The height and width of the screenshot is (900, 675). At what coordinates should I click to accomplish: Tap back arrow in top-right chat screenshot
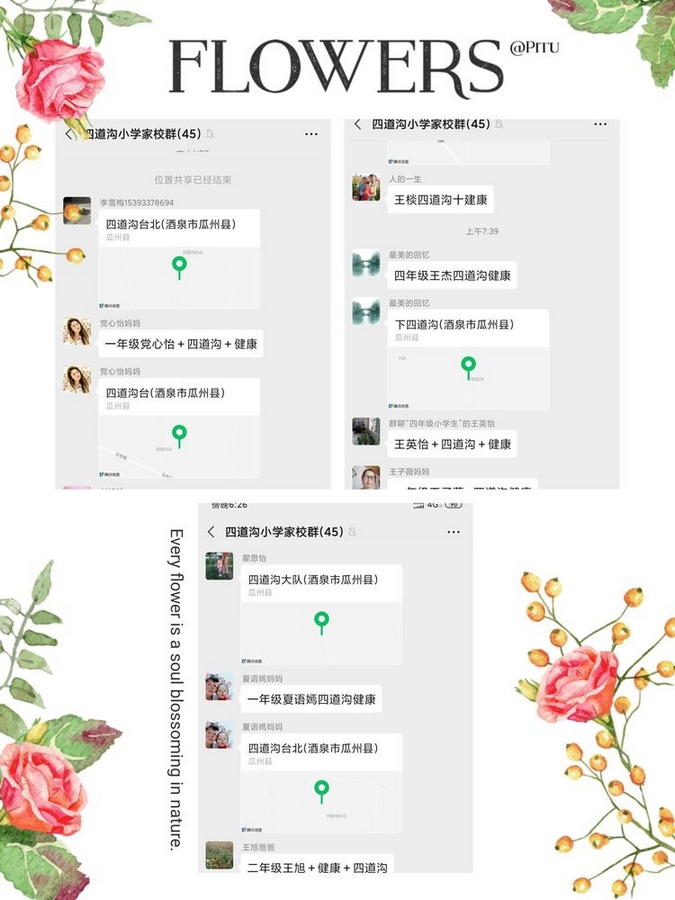click(x=358, y=124)
